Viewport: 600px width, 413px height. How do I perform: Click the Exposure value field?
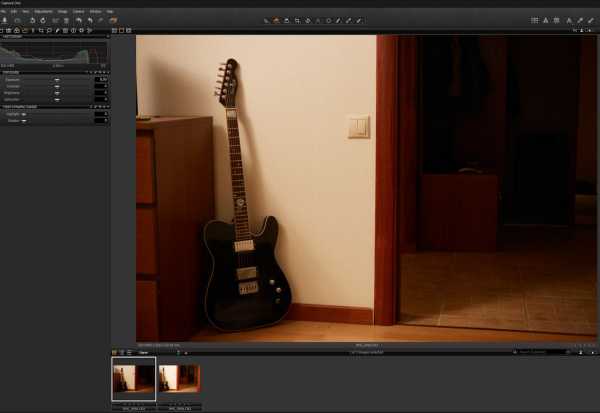point(101,80)
